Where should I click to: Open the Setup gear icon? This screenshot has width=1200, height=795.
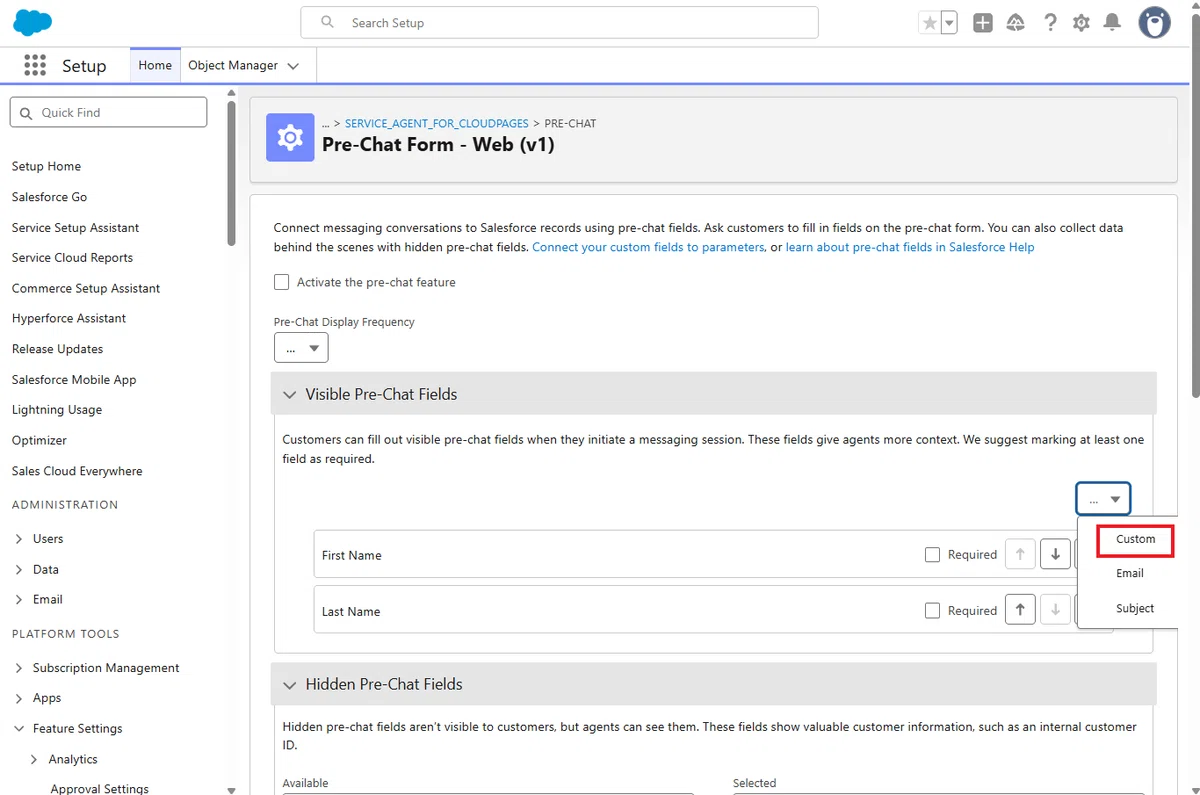(1081, 23)
